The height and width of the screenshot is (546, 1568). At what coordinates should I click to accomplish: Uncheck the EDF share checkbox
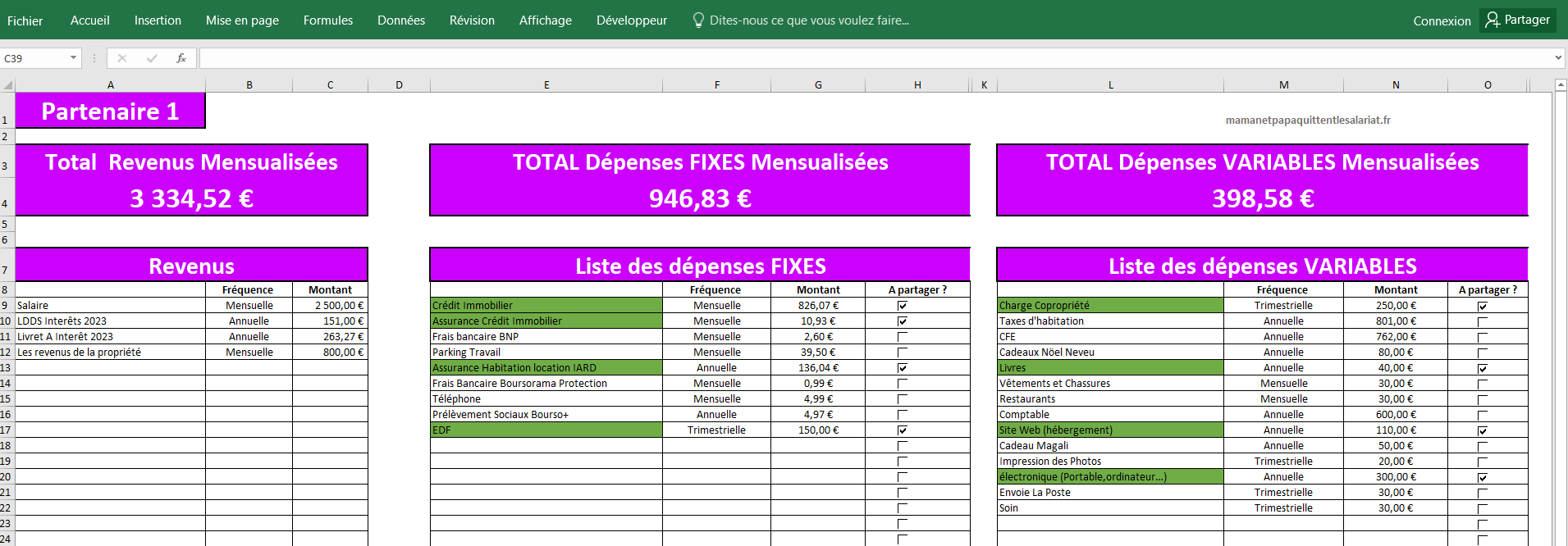click(x=903, y=430)
